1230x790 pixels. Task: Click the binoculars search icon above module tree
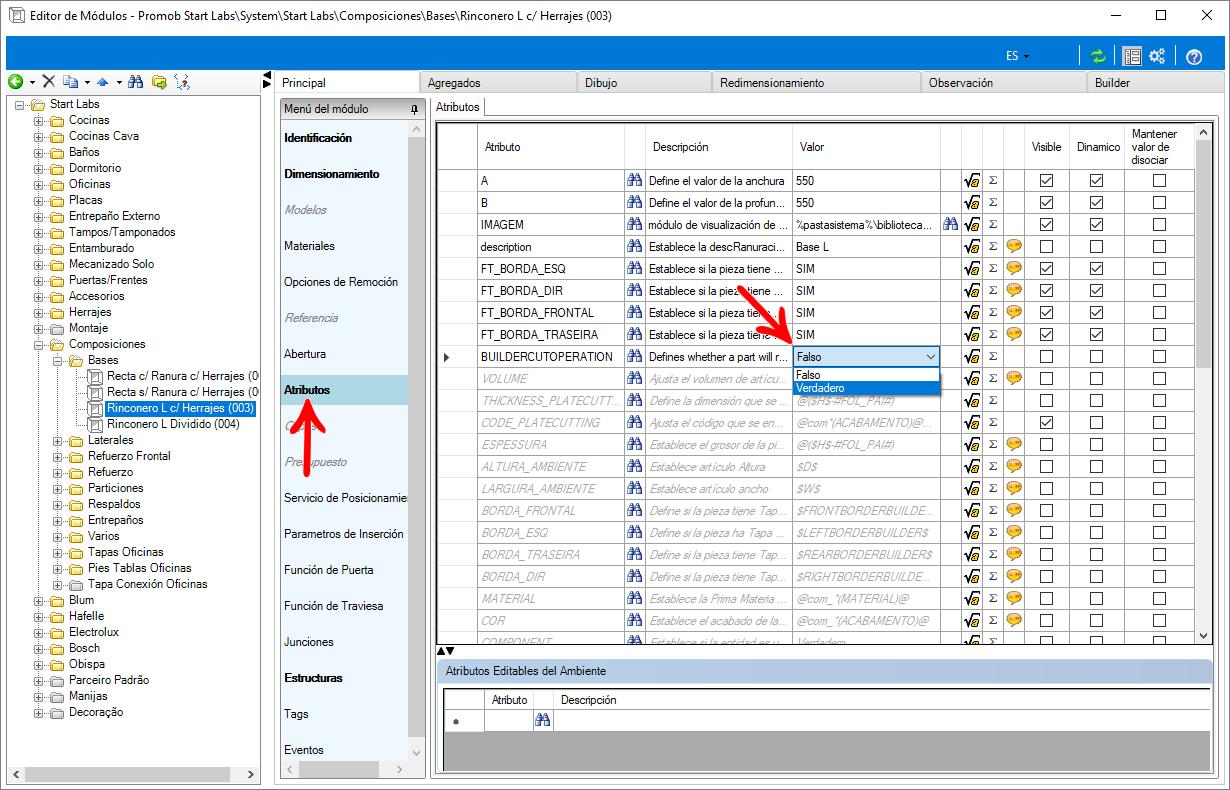135,82
